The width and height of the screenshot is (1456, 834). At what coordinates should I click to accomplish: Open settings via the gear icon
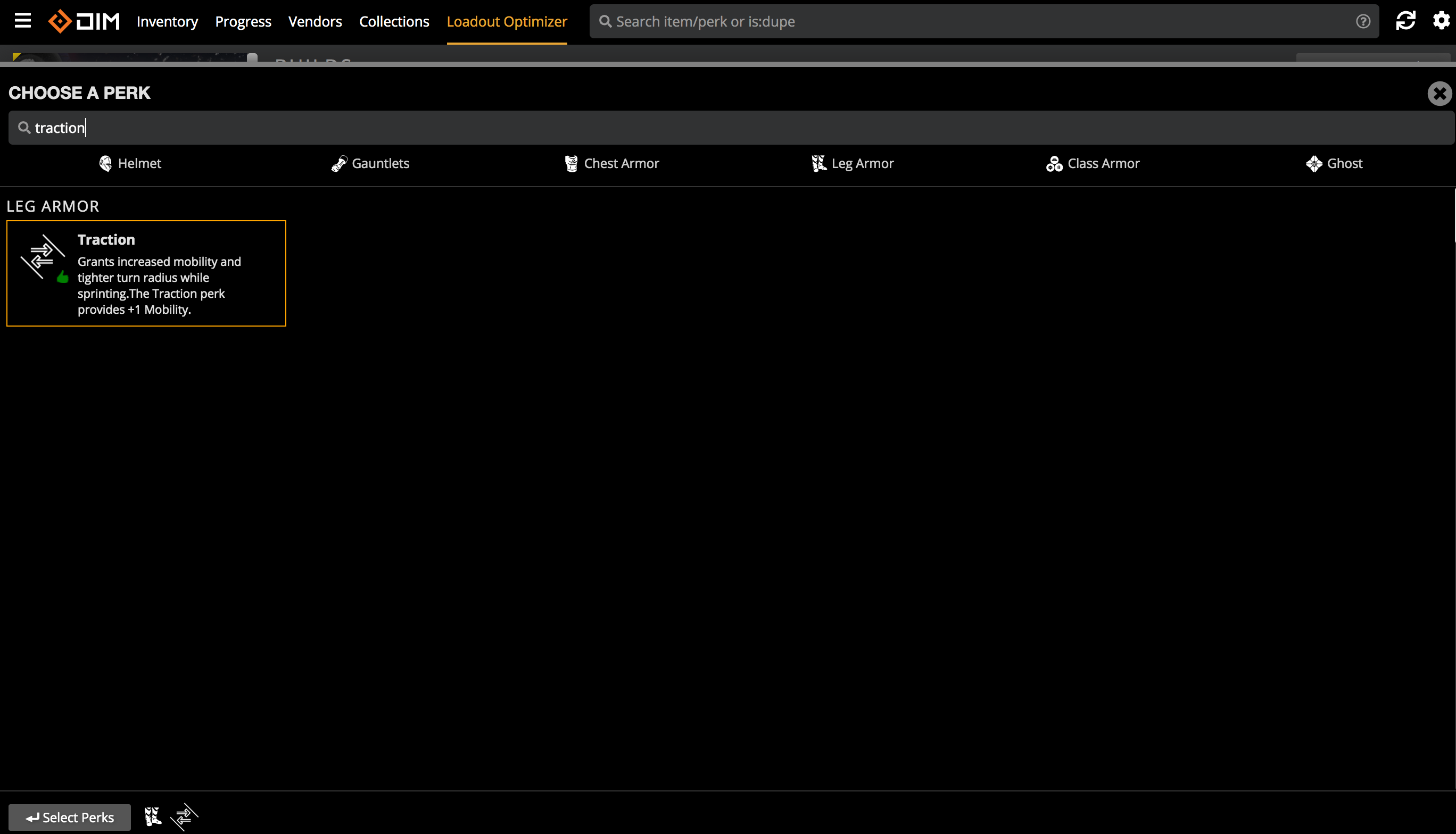pos(1441,21)
